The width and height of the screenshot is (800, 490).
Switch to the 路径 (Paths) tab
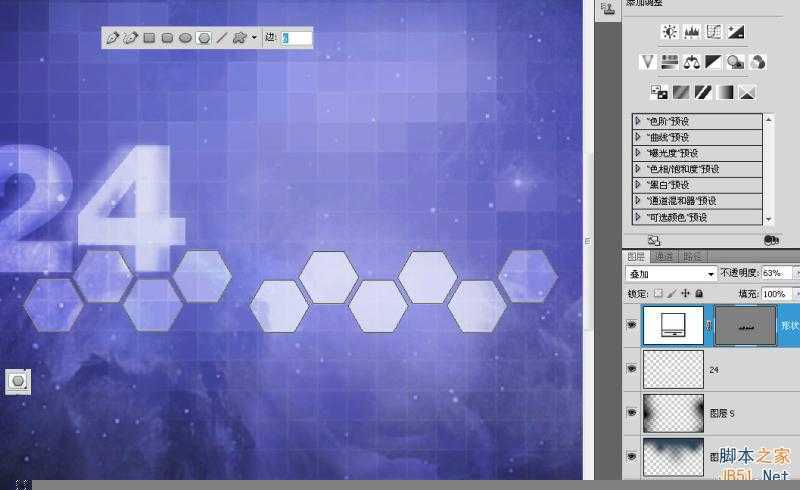click(x=692, y=256)
